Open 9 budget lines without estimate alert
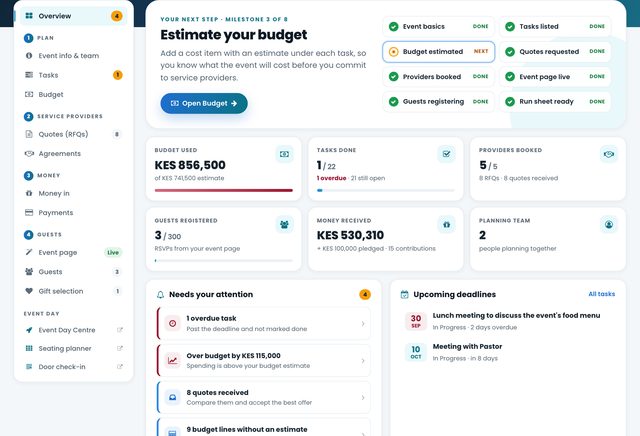Viewport: 640px width, 436px height. 264,427
